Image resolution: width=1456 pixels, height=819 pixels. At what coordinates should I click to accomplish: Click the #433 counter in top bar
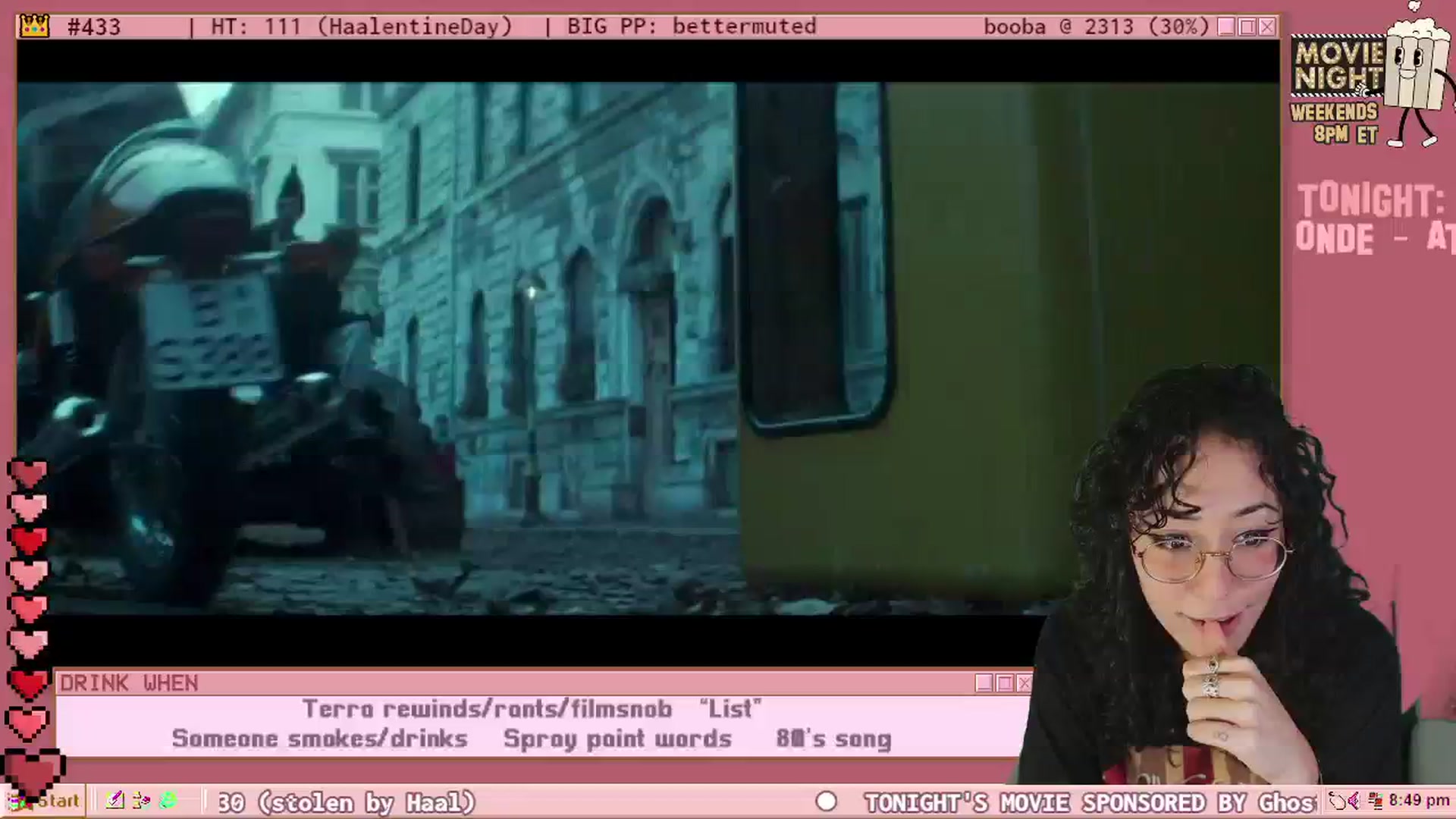pos(94,27)
